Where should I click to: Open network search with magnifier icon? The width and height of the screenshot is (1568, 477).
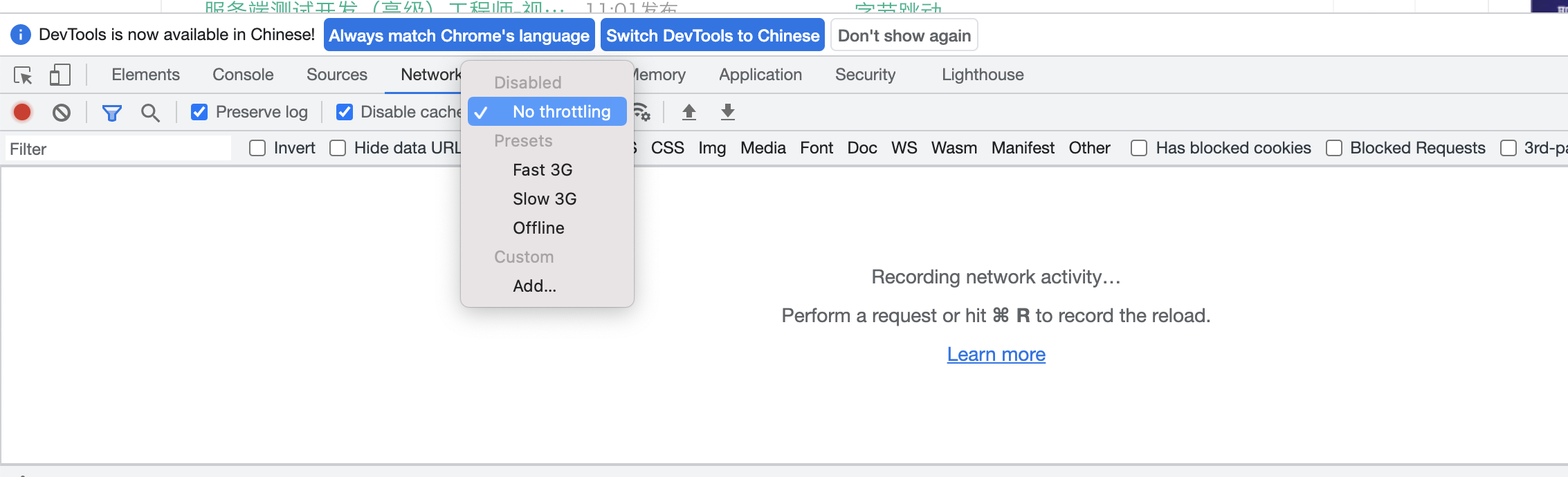click(x=150, y=112)
